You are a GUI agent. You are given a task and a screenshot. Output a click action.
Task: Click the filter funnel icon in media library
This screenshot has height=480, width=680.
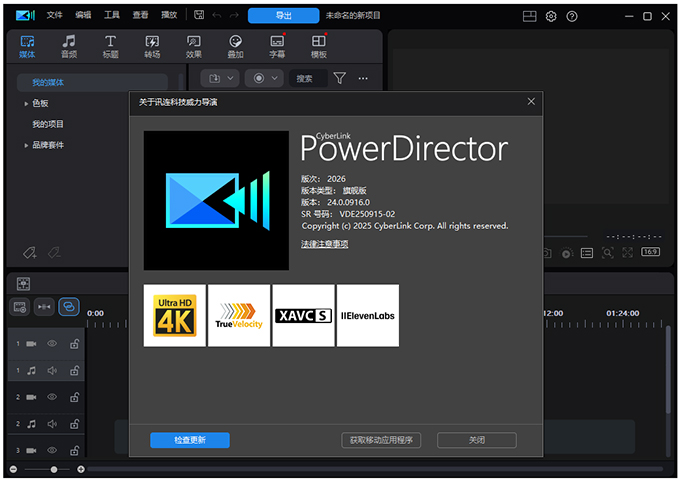pyautogui.click(x=340, y=78)
